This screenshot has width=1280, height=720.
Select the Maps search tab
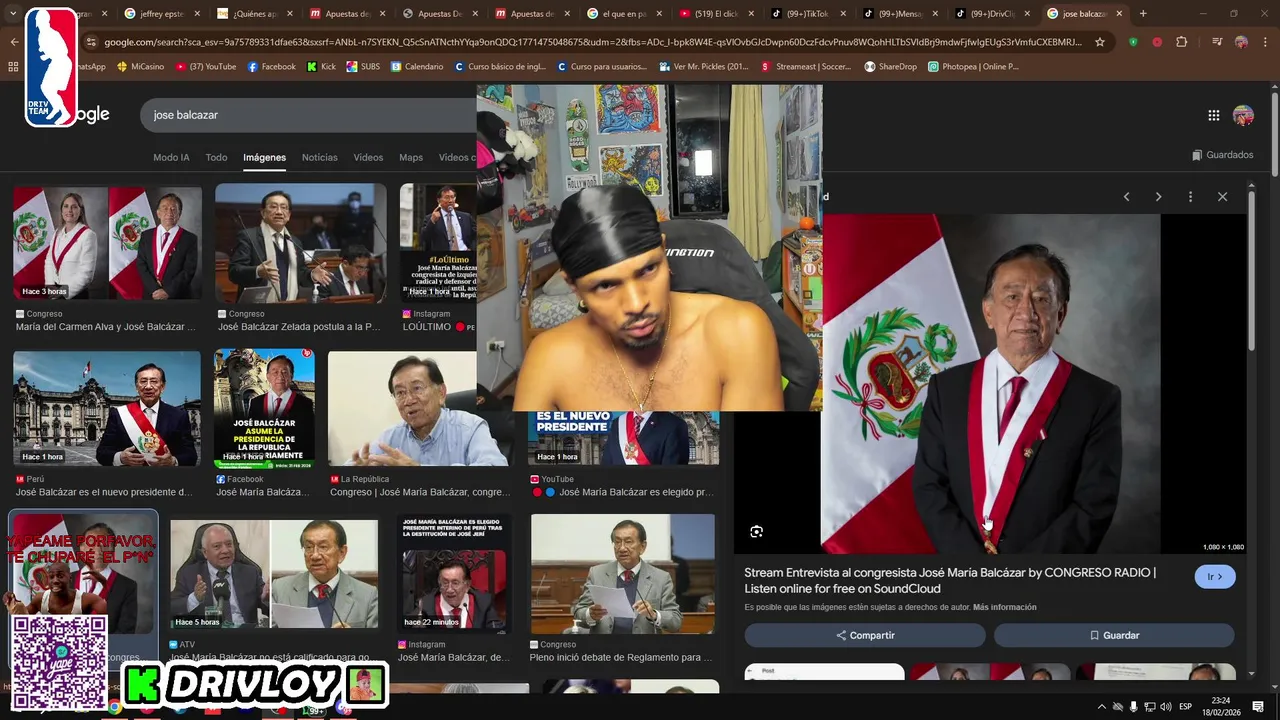tap(411, 158)
